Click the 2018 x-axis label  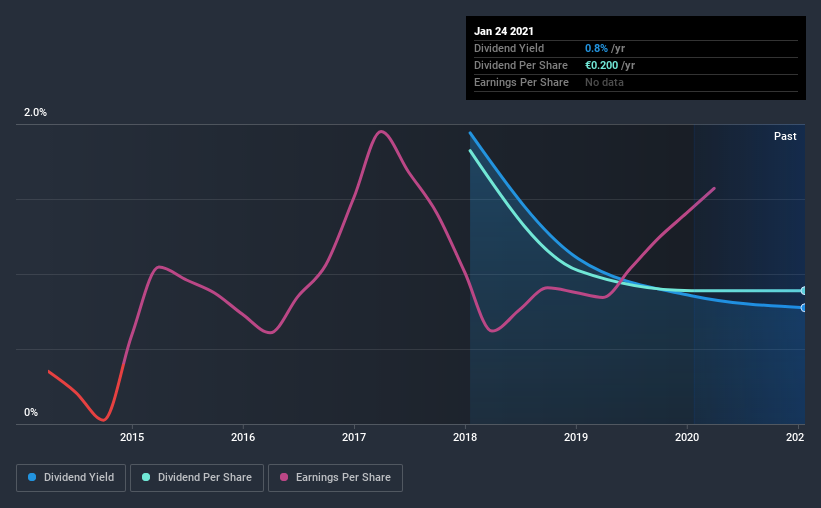pyautogui.click(x=465, y=437)
